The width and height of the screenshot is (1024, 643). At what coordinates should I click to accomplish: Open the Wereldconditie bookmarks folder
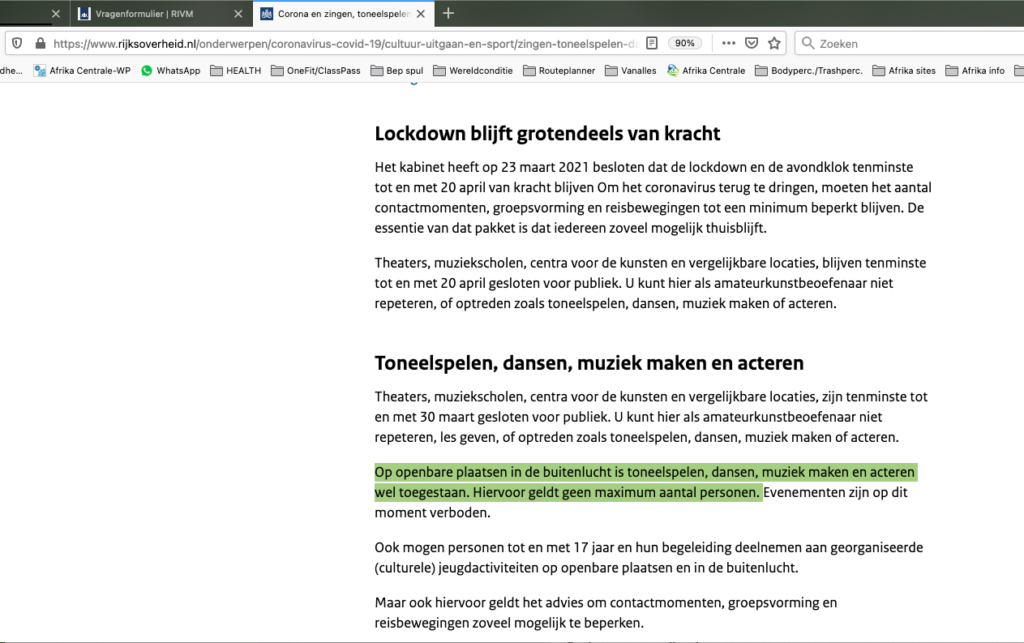(x=473, y=71)
